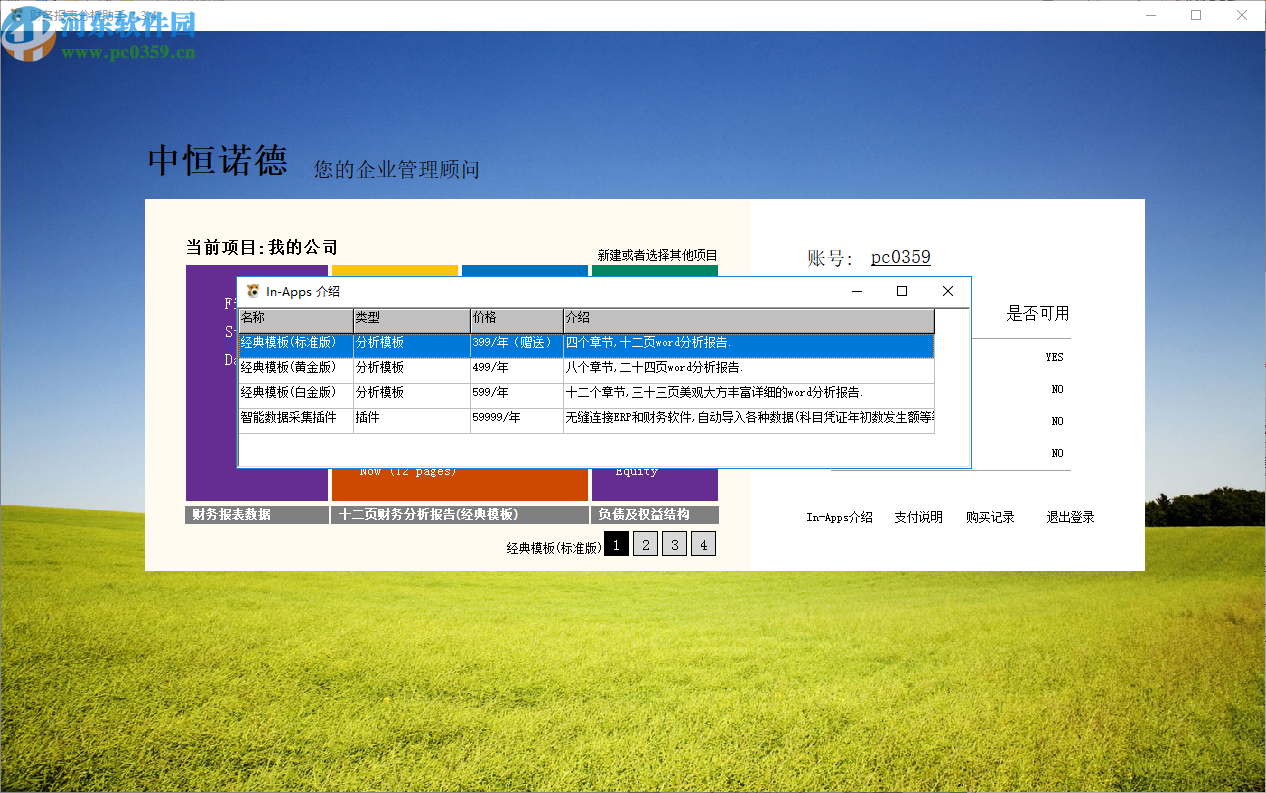
Task: Click the yellow color bar above the dialog
Action: click(394, 271)
